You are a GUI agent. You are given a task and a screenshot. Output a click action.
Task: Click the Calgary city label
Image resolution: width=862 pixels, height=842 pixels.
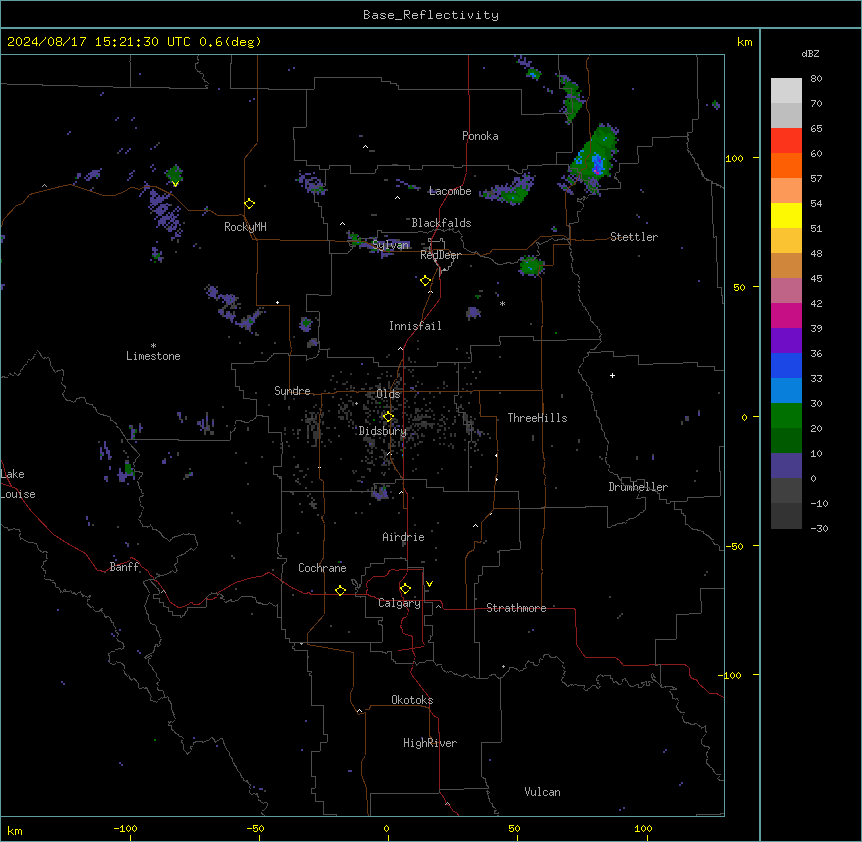(x=399, y=603)
